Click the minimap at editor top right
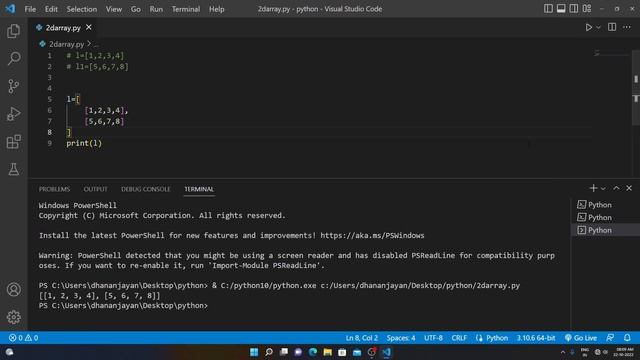The height and width of the screenshot is (360, 640). click(x=611, y=54)
